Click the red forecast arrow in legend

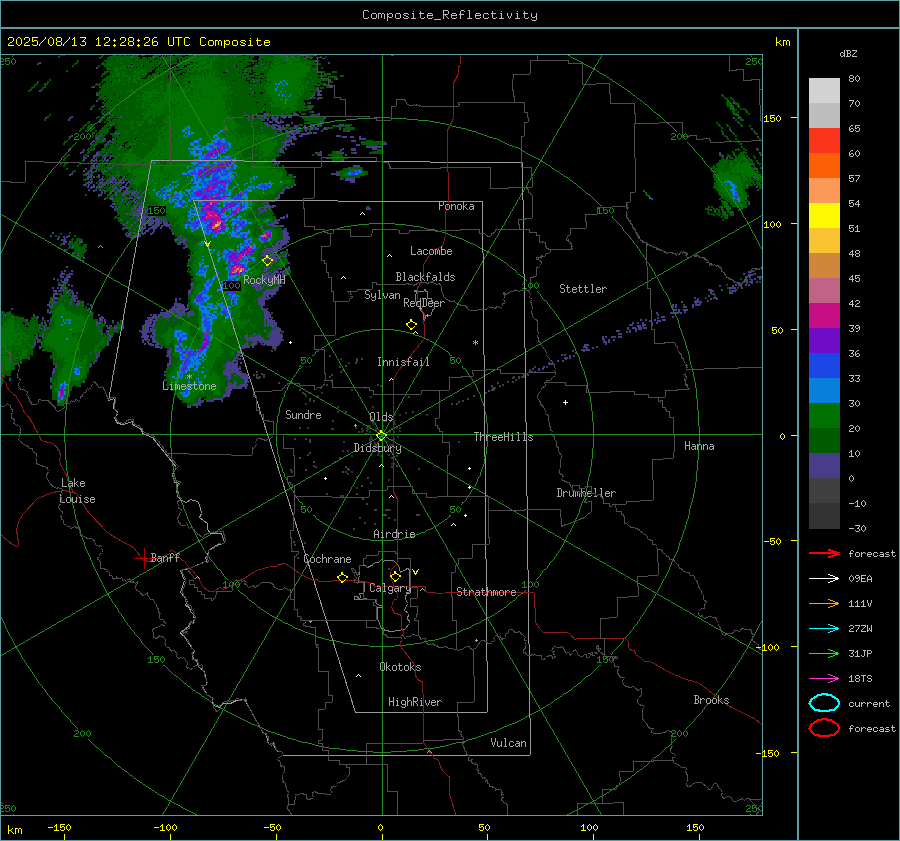tap(824, 553)
